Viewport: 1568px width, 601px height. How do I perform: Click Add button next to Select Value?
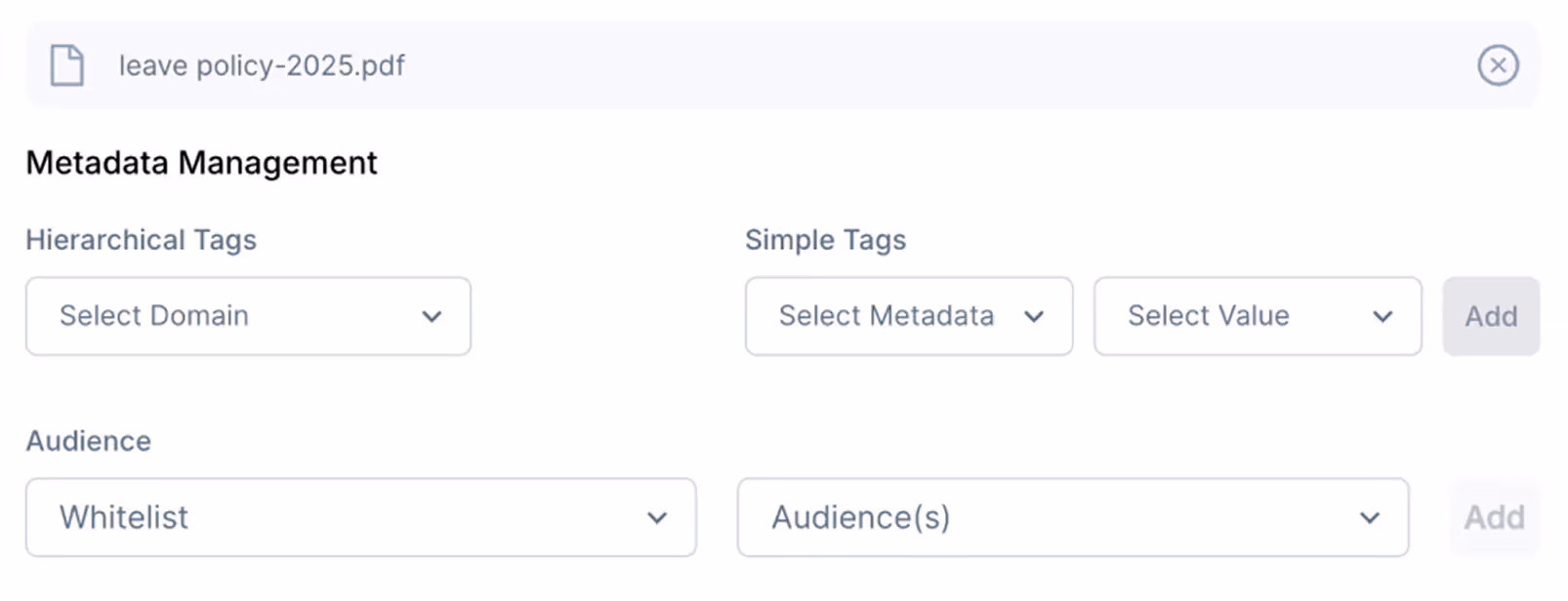pos(1491,316)
